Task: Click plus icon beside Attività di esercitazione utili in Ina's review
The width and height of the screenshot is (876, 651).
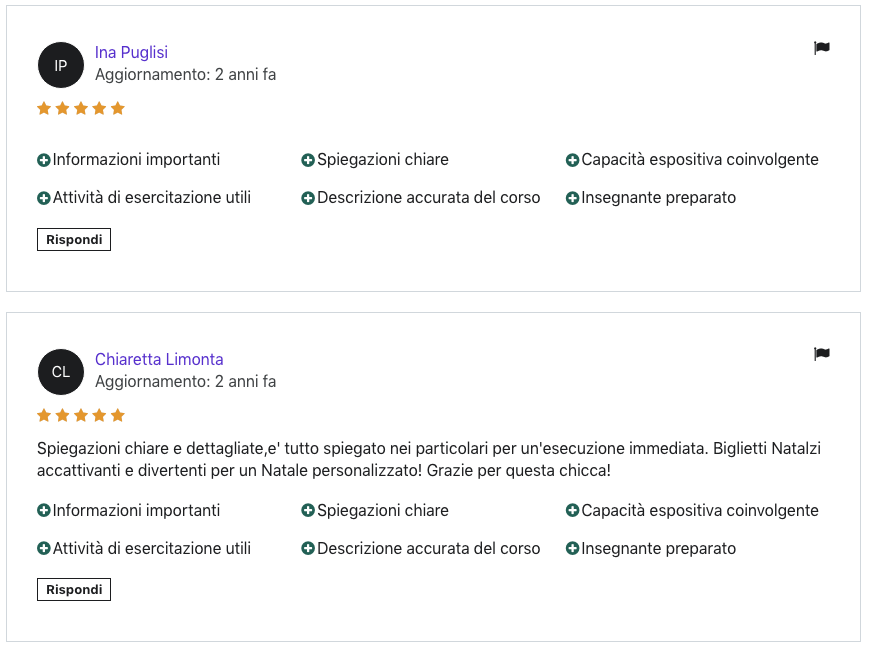Action: tap(44, 198)
